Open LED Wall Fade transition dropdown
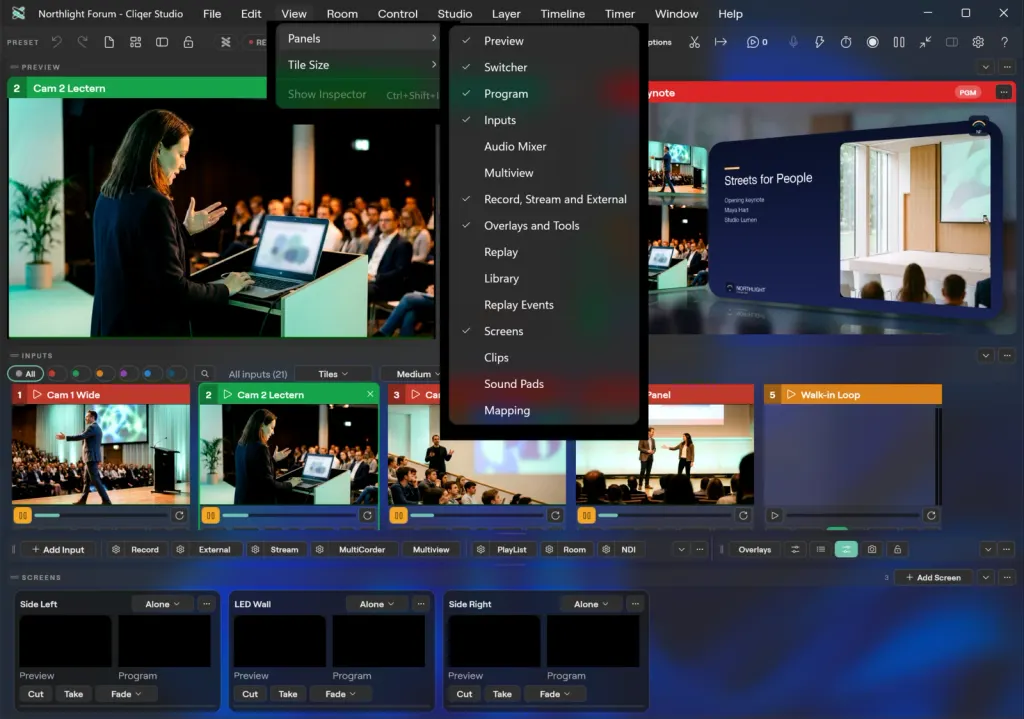Screen dimensions: 1024x719 (340, 694)
